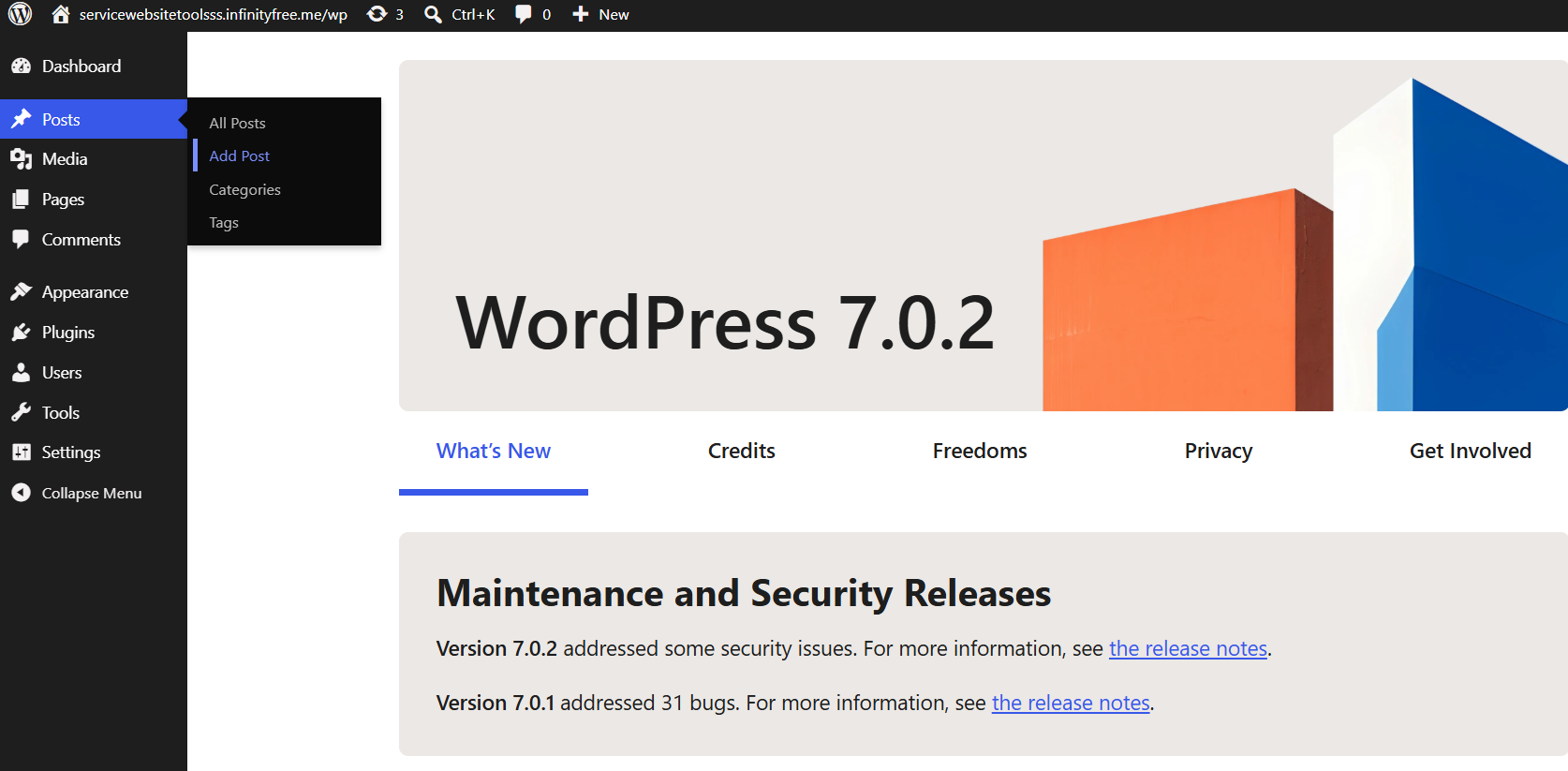Viewport: 1568px width, 771px height.
Task: Open release notes link for Version 7.0.2
Action: pyautogui.click(x=1188, y=648)
